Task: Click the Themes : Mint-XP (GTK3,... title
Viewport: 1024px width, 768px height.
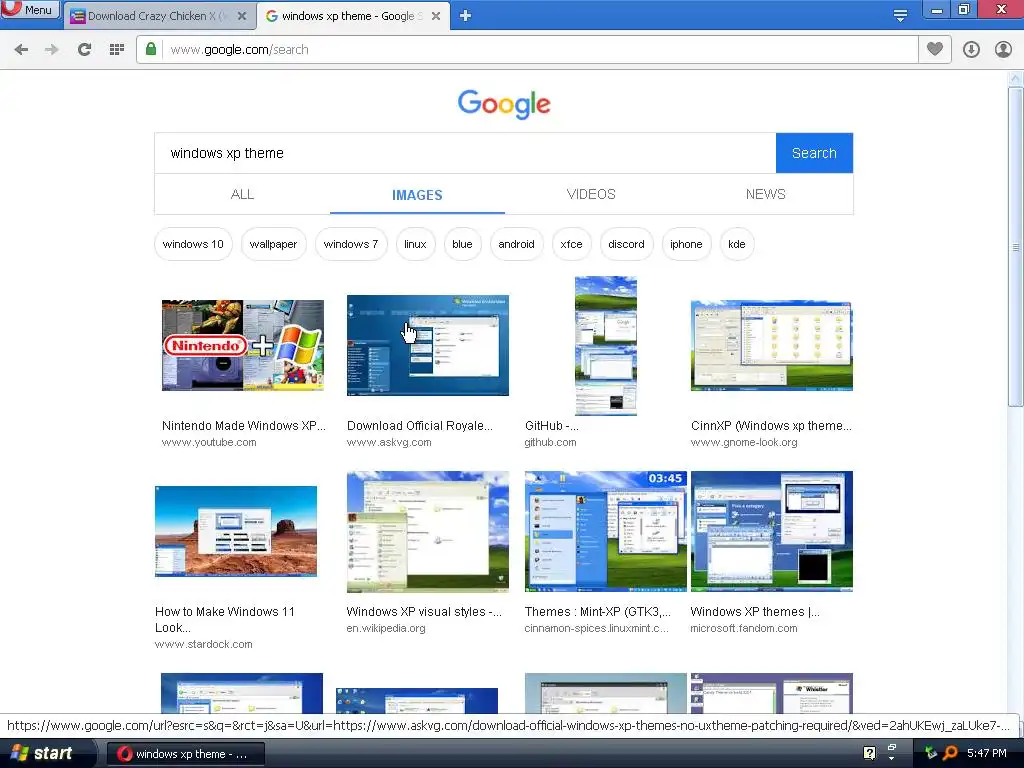Action: (x=598, y=612)
